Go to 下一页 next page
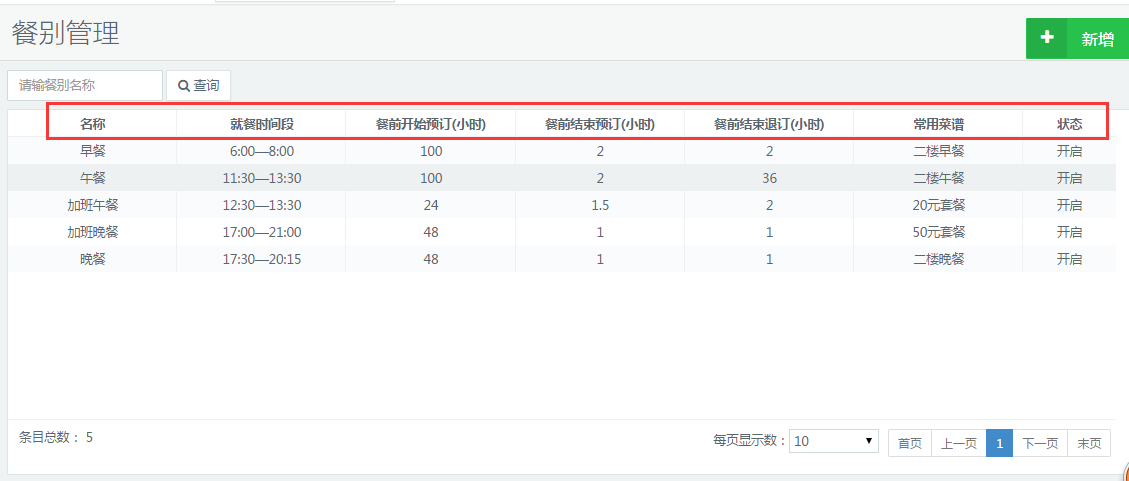The image size is (1129, 481). [1040, 443]
